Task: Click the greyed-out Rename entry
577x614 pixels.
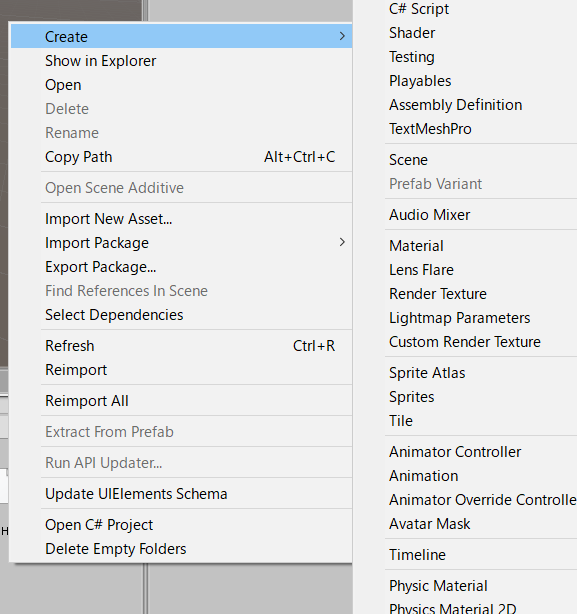Action: click(x=181, y=133)
